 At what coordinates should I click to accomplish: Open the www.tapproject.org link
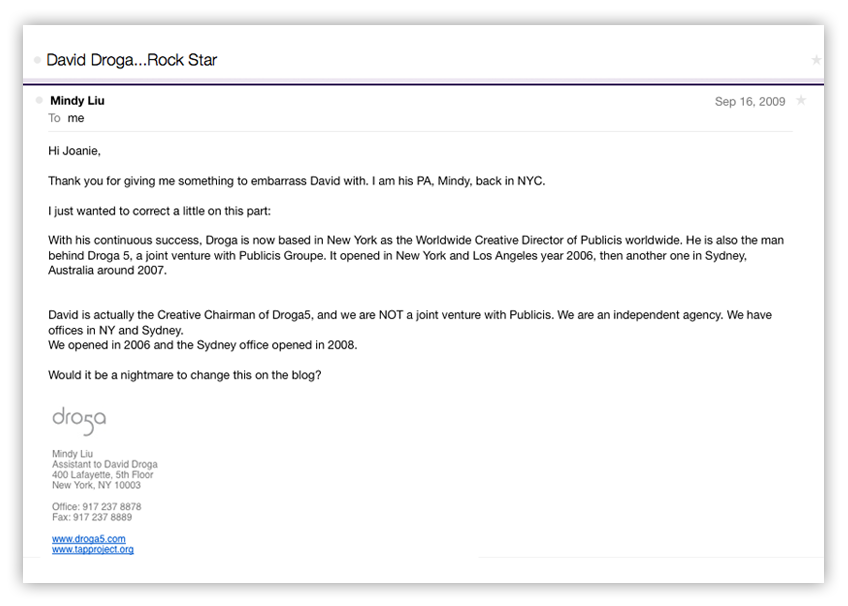pyautogui.click(x=93, y=550)
